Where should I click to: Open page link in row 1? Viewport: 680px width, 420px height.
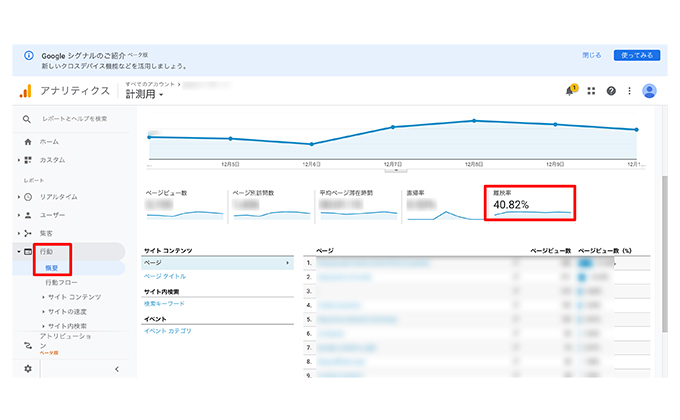[373, 262]
